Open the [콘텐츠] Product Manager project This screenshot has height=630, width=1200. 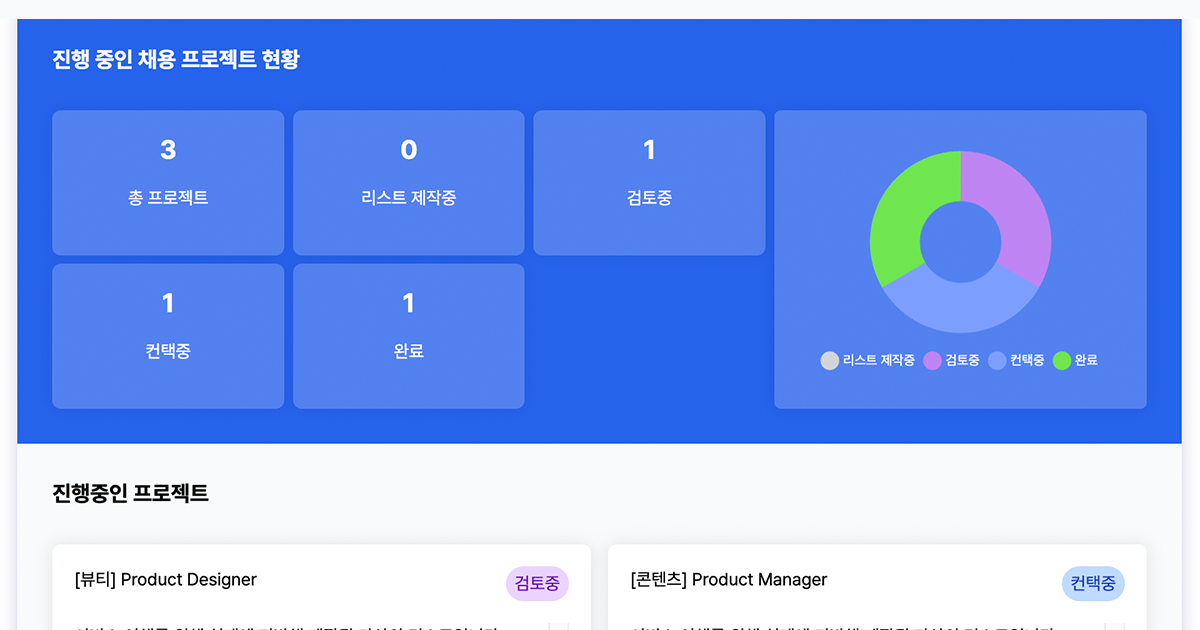click(x=729, y=580)
